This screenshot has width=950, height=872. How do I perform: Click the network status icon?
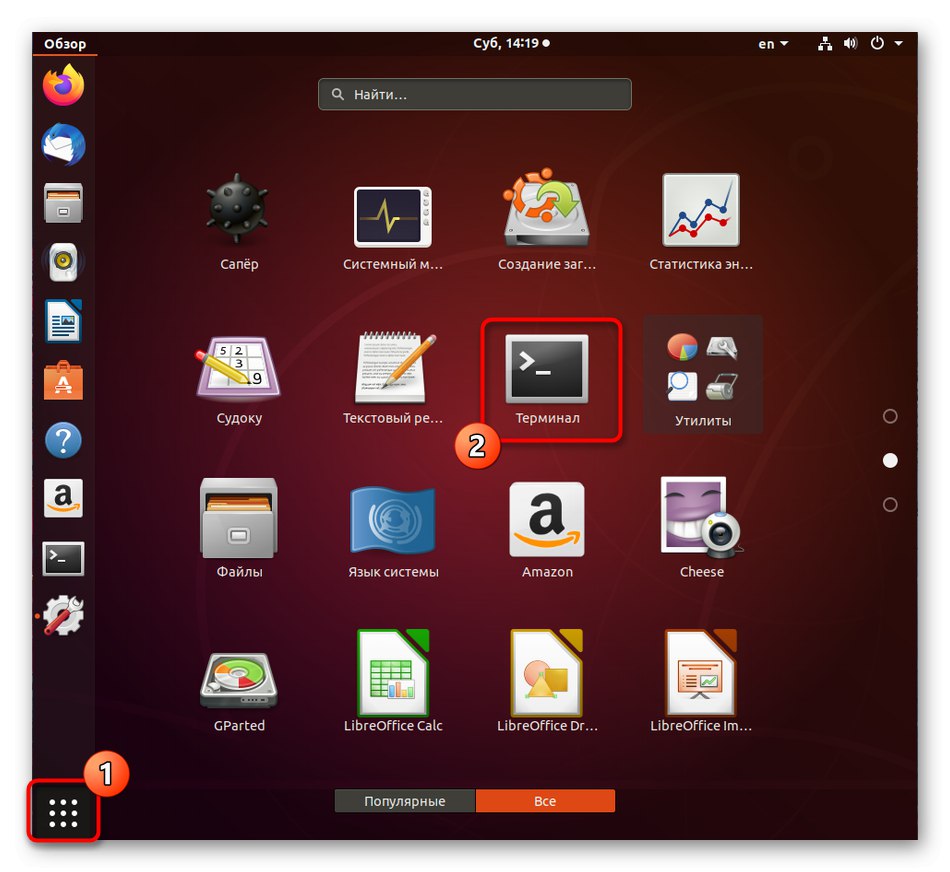click(x=825, y=43)
